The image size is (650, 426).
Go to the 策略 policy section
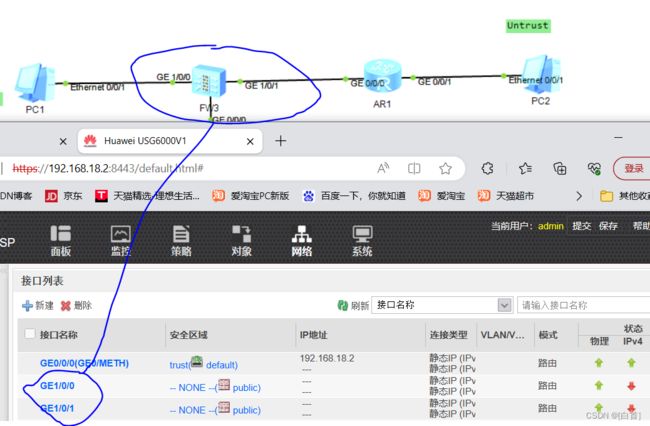pyautogui.click(x=181, y=240)
